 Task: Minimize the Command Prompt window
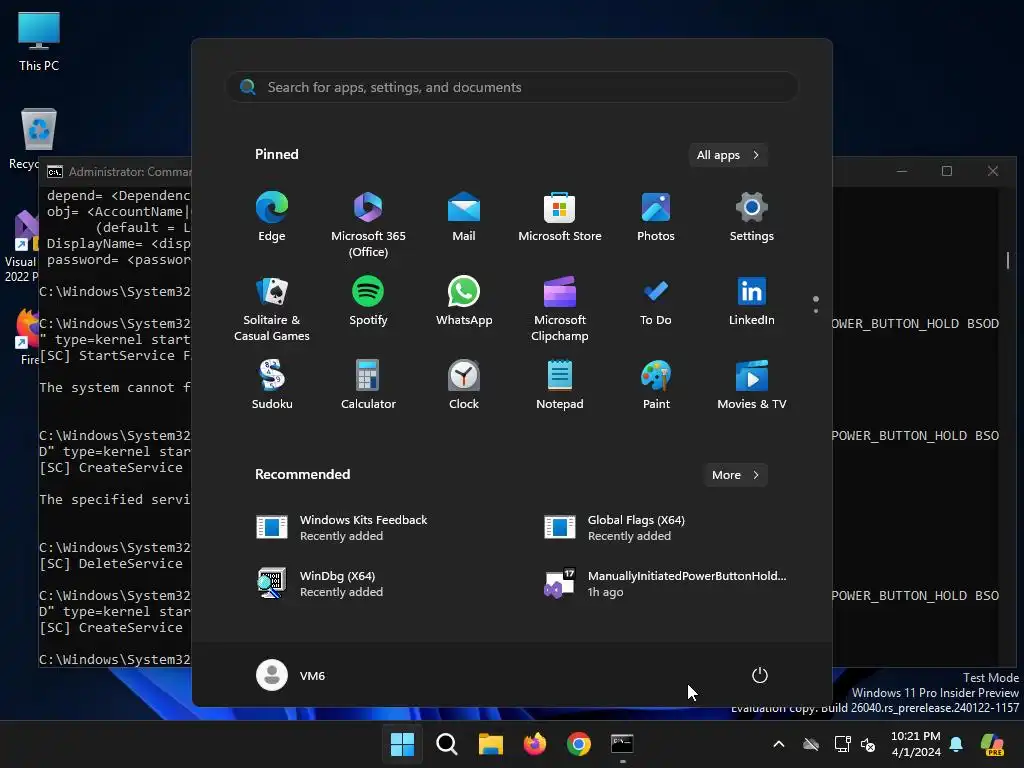click(902, 171)
